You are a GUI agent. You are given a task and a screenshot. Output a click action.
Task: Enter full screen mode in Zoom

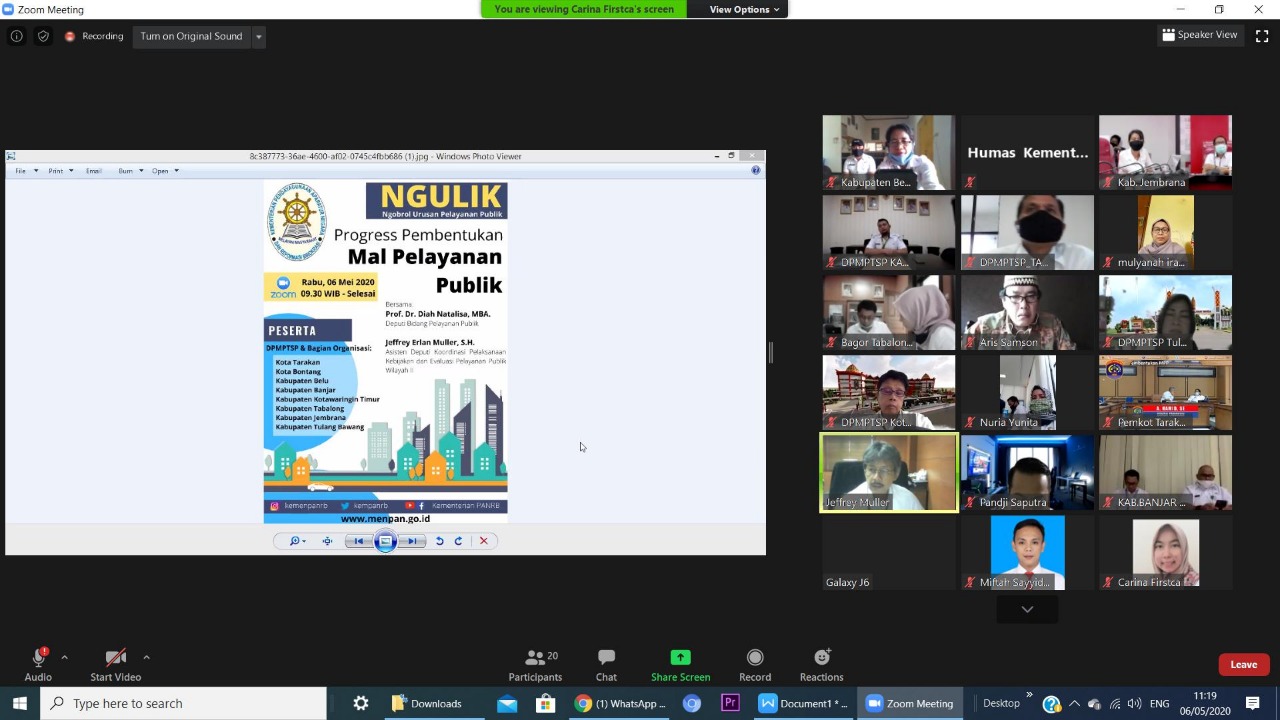(1262, 35)
